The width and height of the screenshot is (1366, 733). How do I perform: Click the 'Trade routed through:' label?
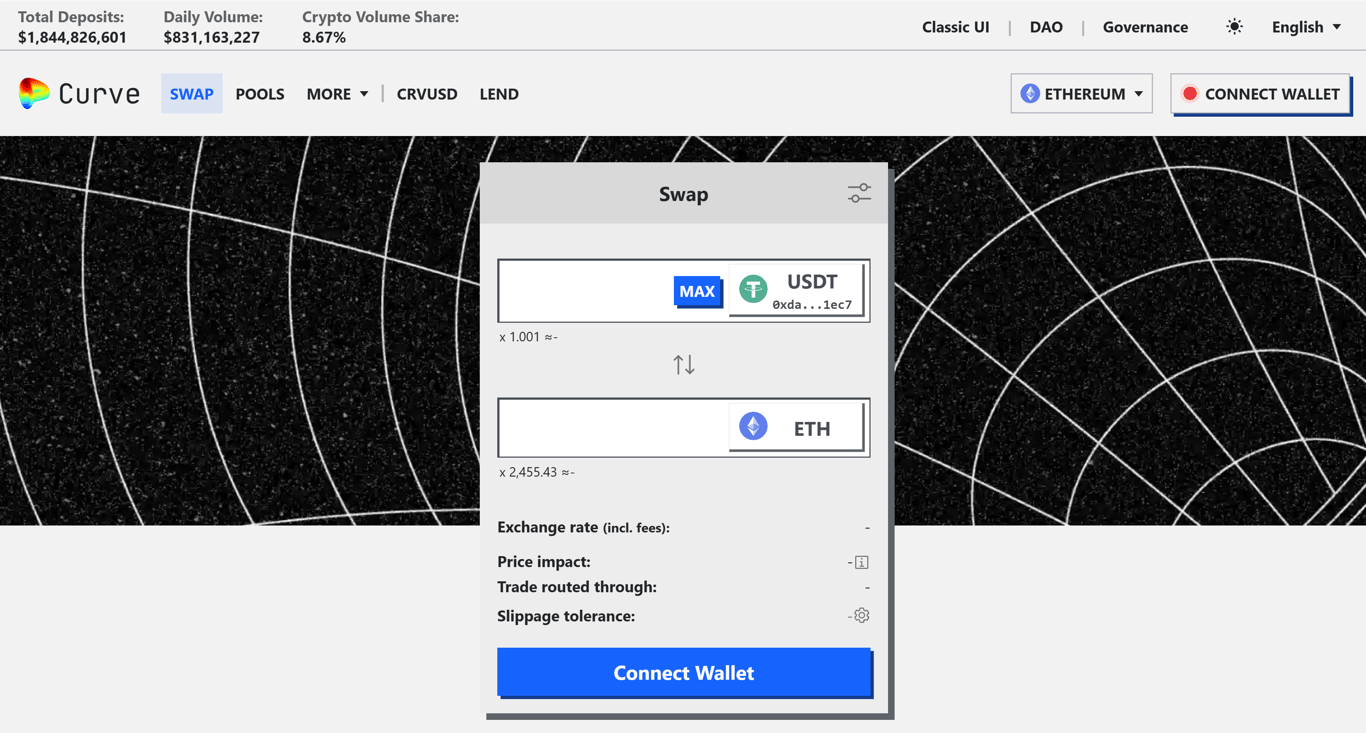[577, 587]
